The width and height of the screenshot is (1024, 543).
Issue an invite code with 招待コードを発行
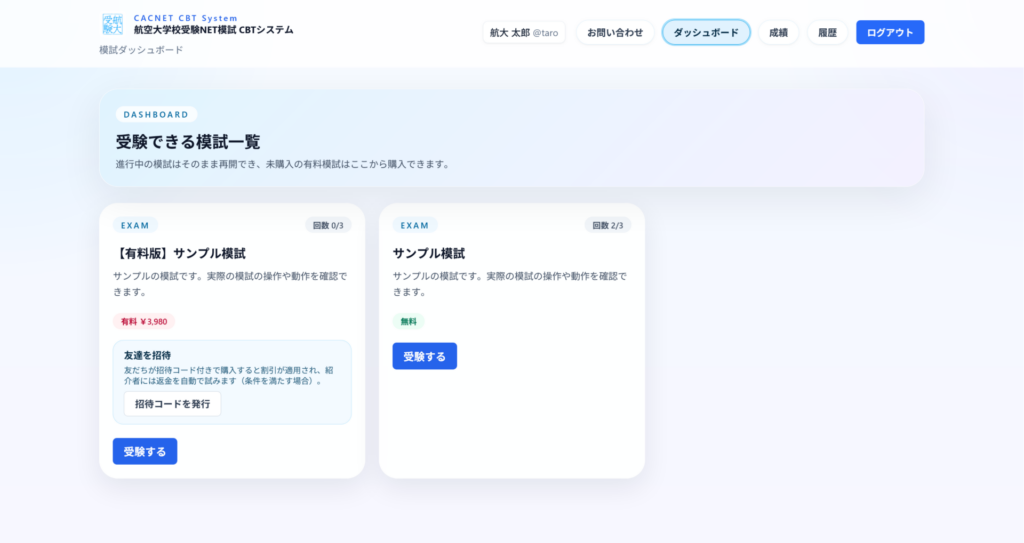pos(172,404)
